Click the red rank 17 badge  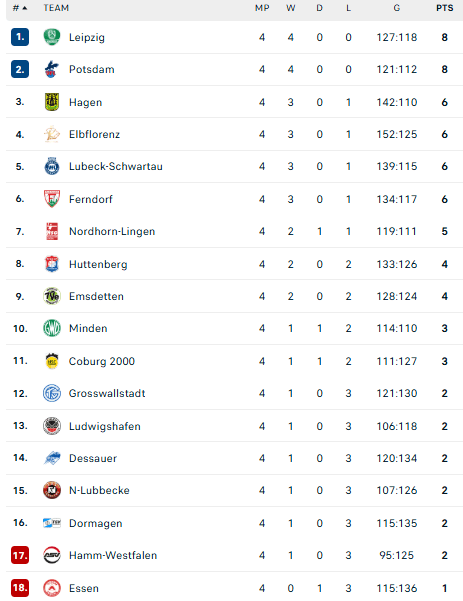click(20, 555)
